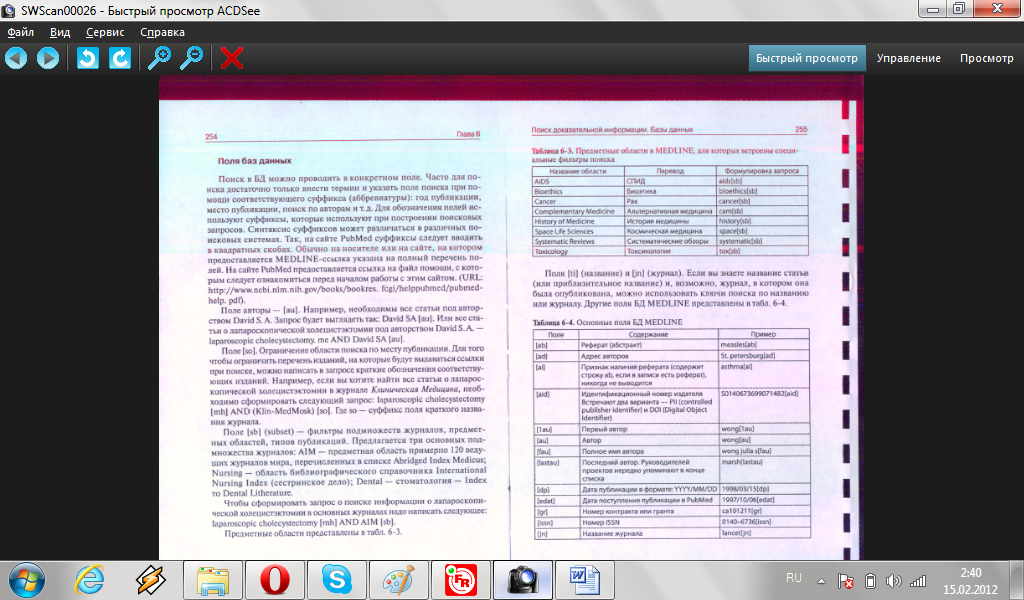
Task: Launch Internet Explorer from taskbar
Action: pyautogui.click(x=89, y=580)
